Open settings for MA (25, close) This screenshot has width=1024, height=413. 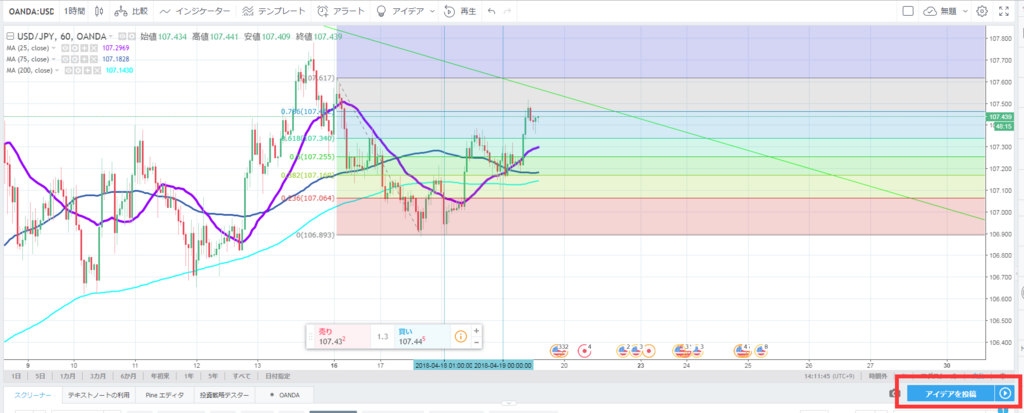(74, 48)
